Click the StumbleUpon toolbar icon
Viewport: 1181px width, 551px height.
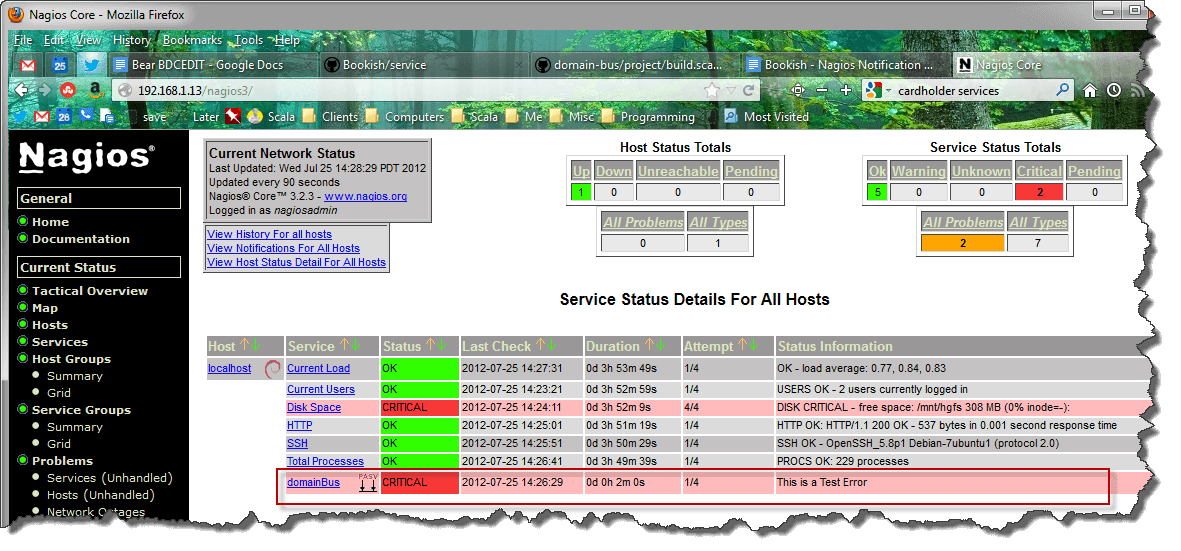[66, 91]
